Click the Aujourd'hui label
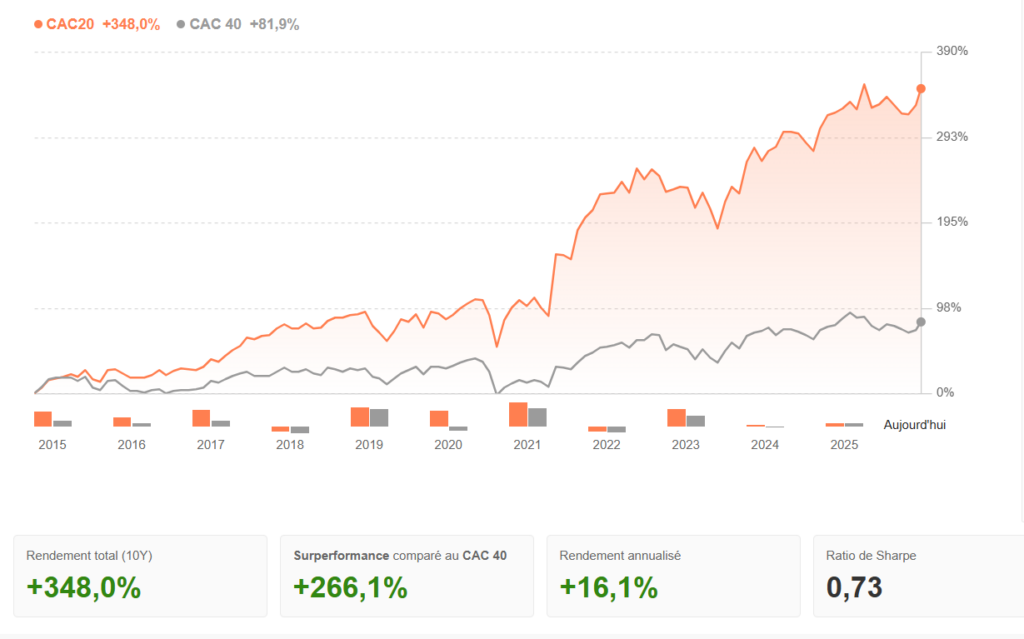Viewport: 1024px width, 639px height. point(914,425)
